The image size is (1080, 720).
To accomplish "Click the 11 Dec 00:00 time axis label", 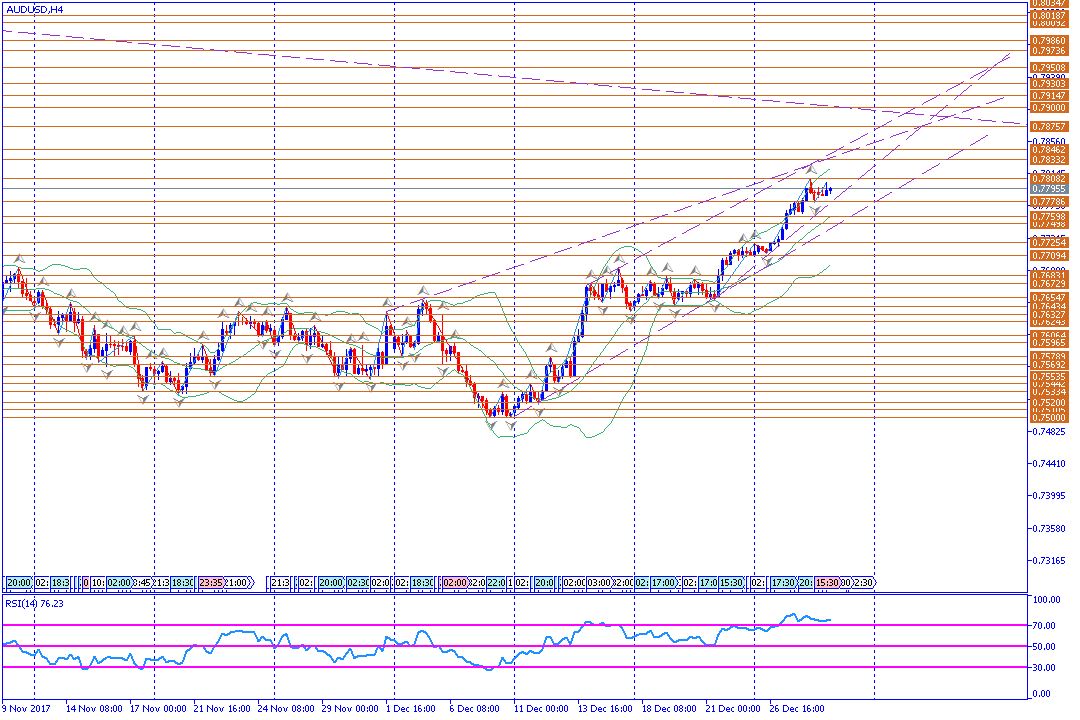I will pyautogui.click(x=541, y=708).
